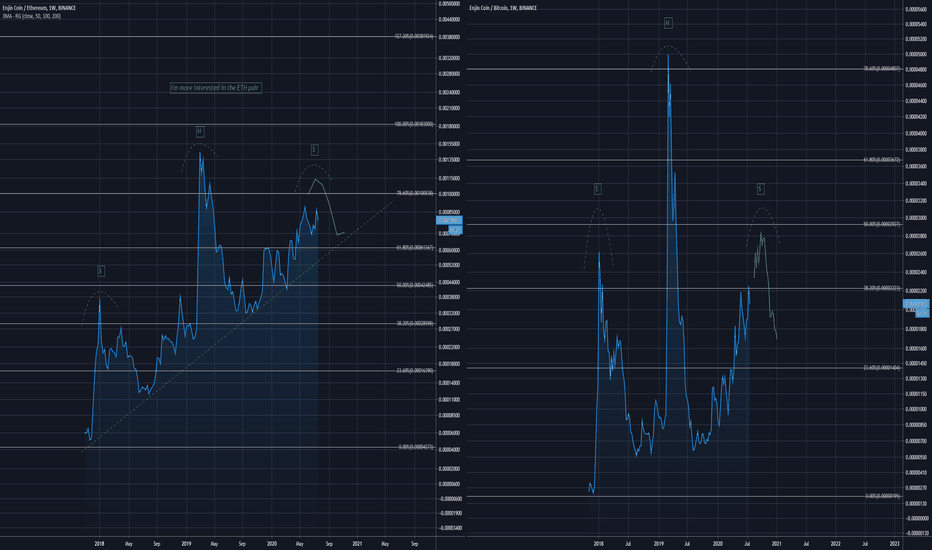Click the 0.00004800 value on the Bitcoin price axis
Viewport: 932px width, 550px height.
(916, 70)
